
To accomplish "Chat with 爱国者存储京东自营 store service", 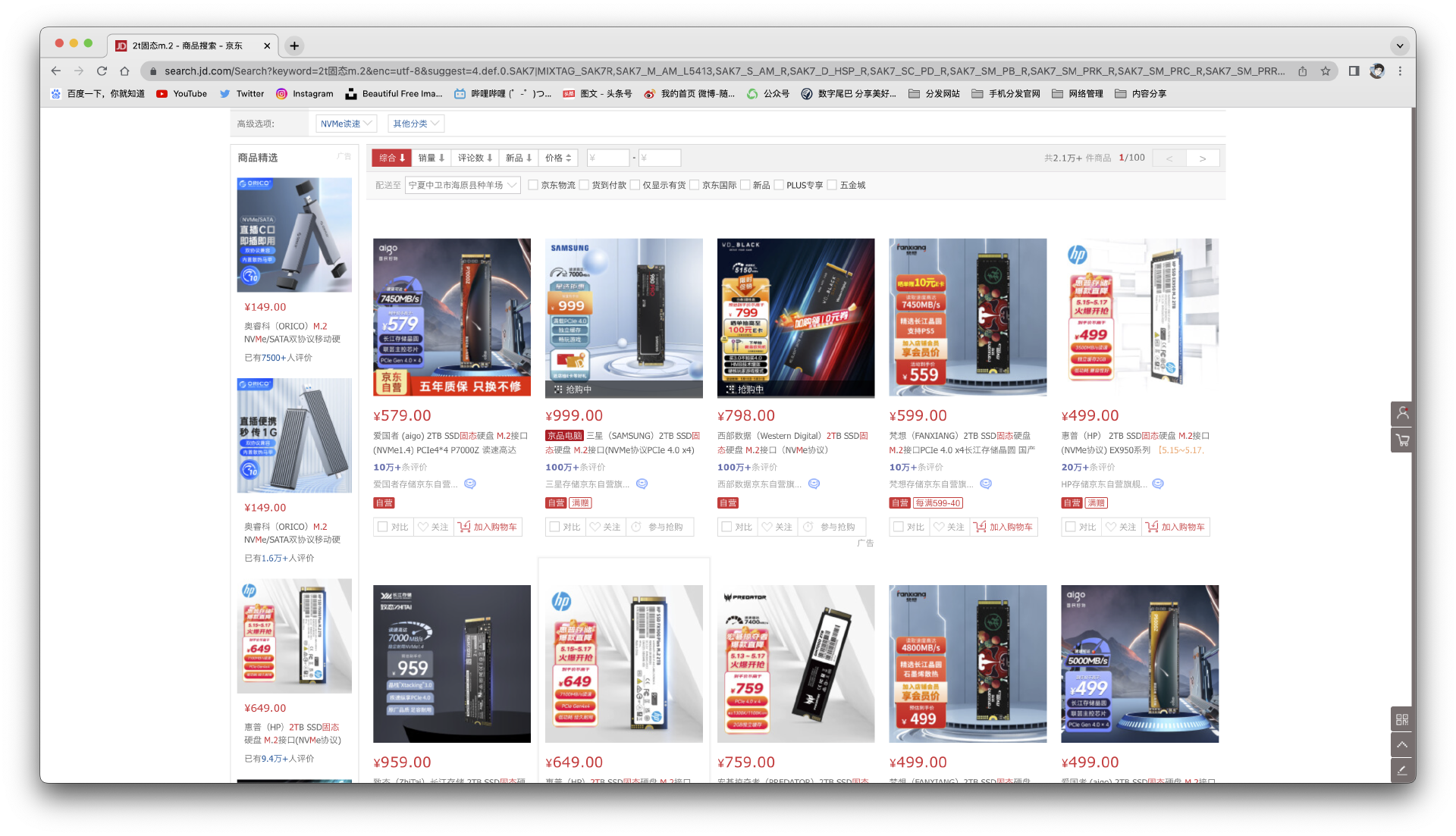I will click(x=470, y=484).
